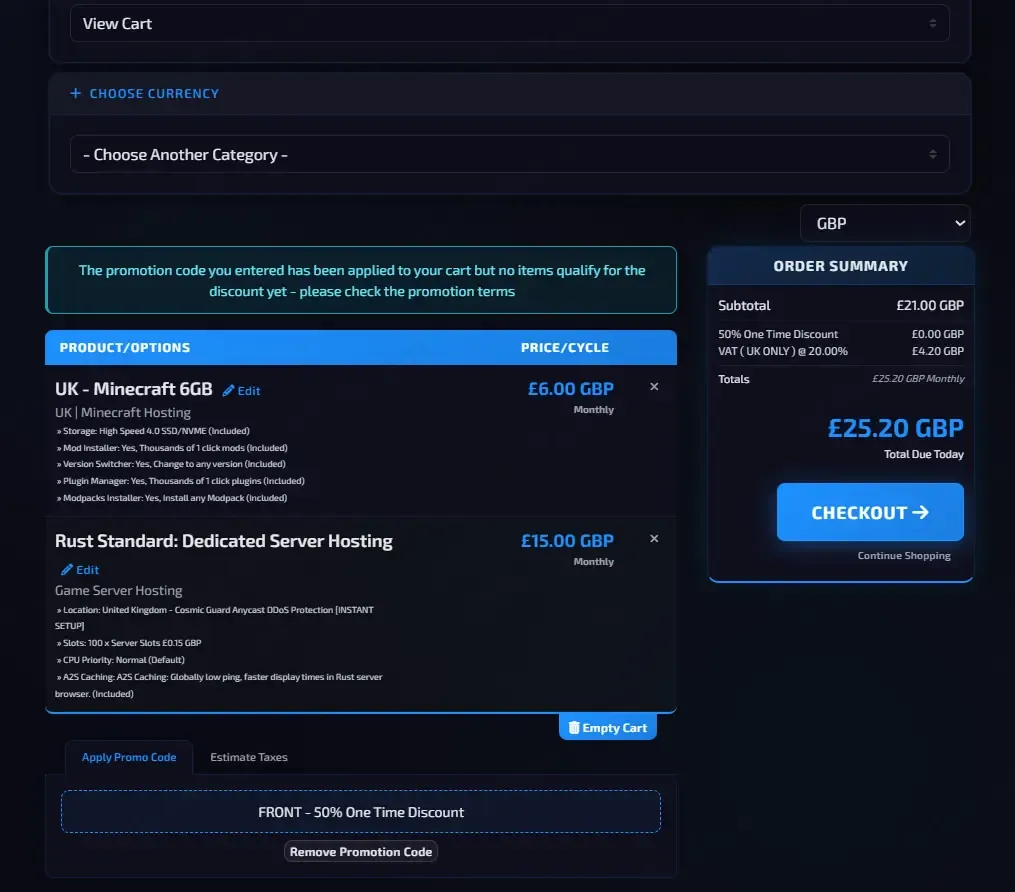Switch to the Estimate Taxes tab
Viewport: 1015px width, 892px height.
249,757
